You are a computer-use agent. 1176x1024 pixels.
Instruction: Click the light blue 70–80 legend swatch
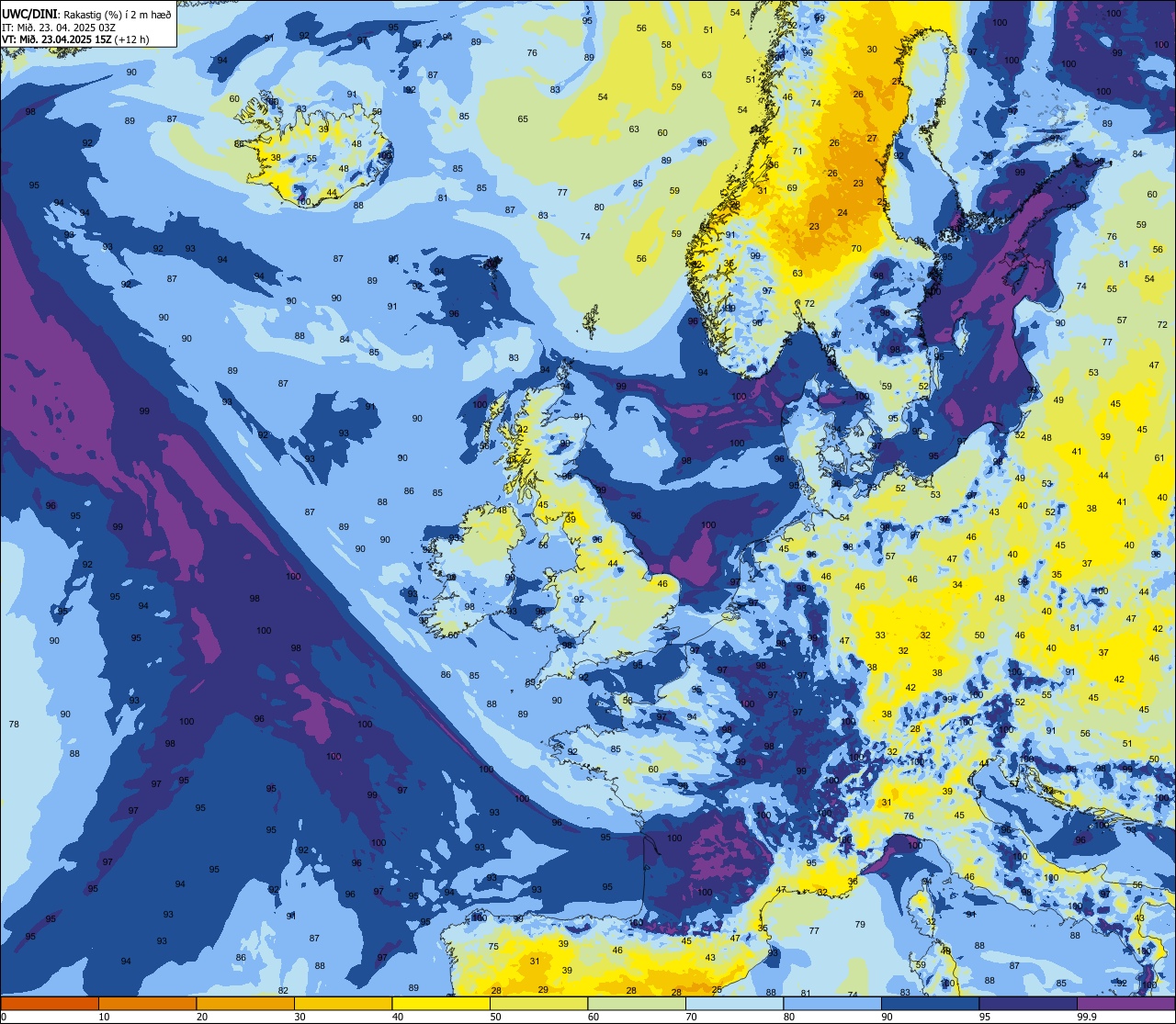(734, 1004)
